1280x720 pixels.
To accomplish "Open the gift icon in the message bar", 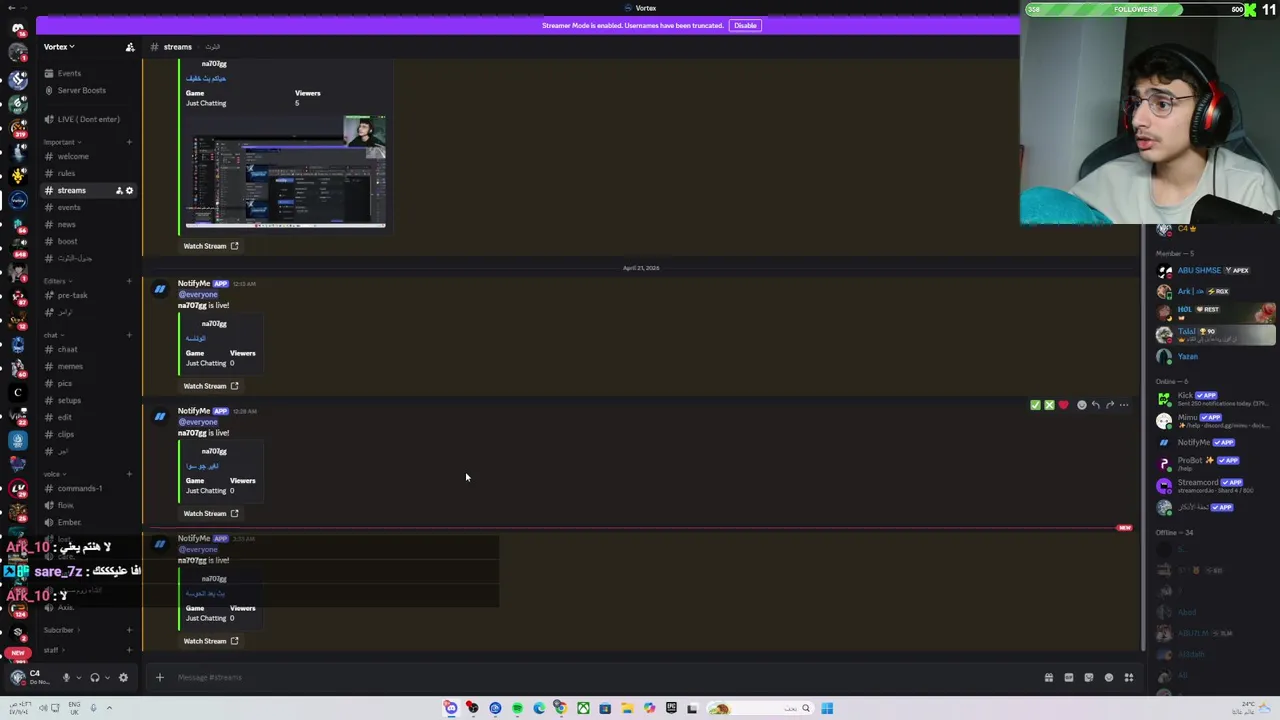I will 1049,677.
